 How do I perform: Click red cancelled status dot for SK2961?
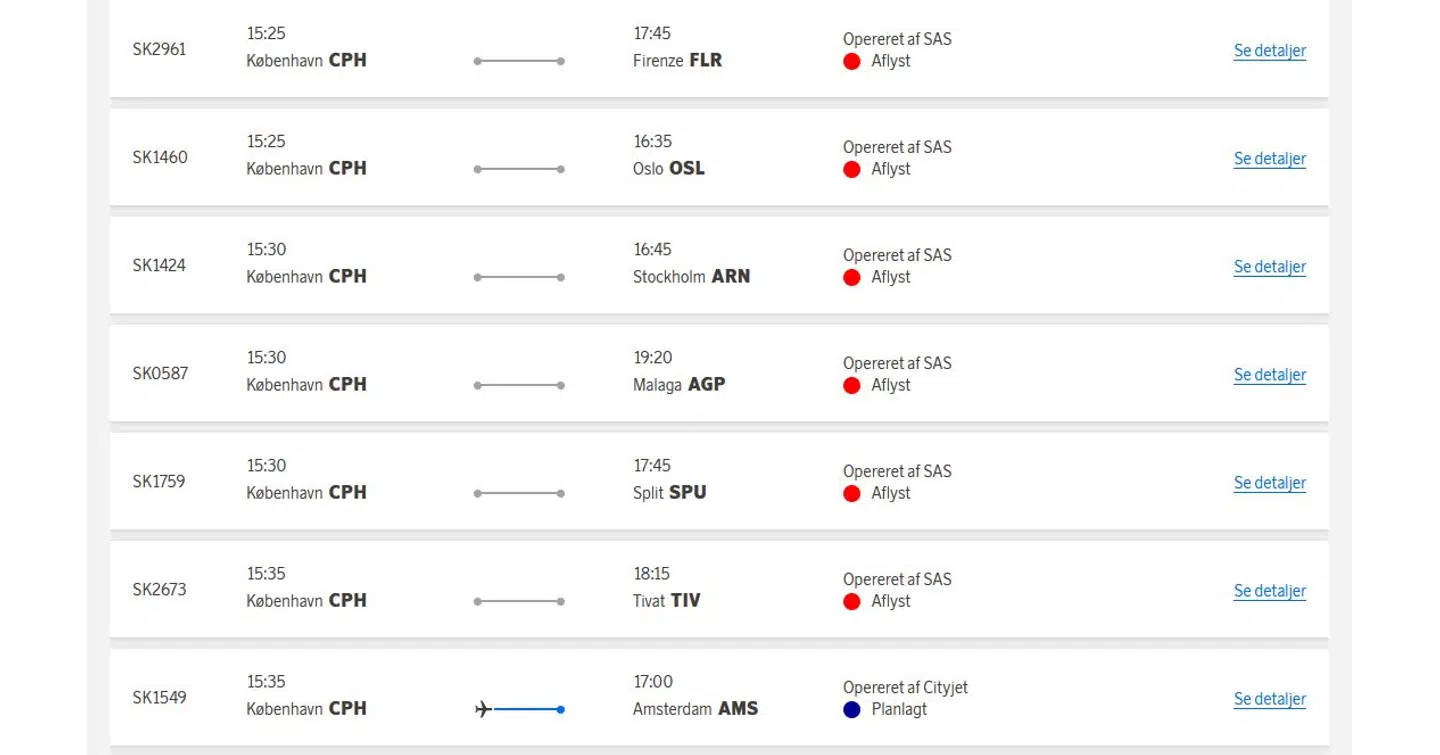pos(852,61)
